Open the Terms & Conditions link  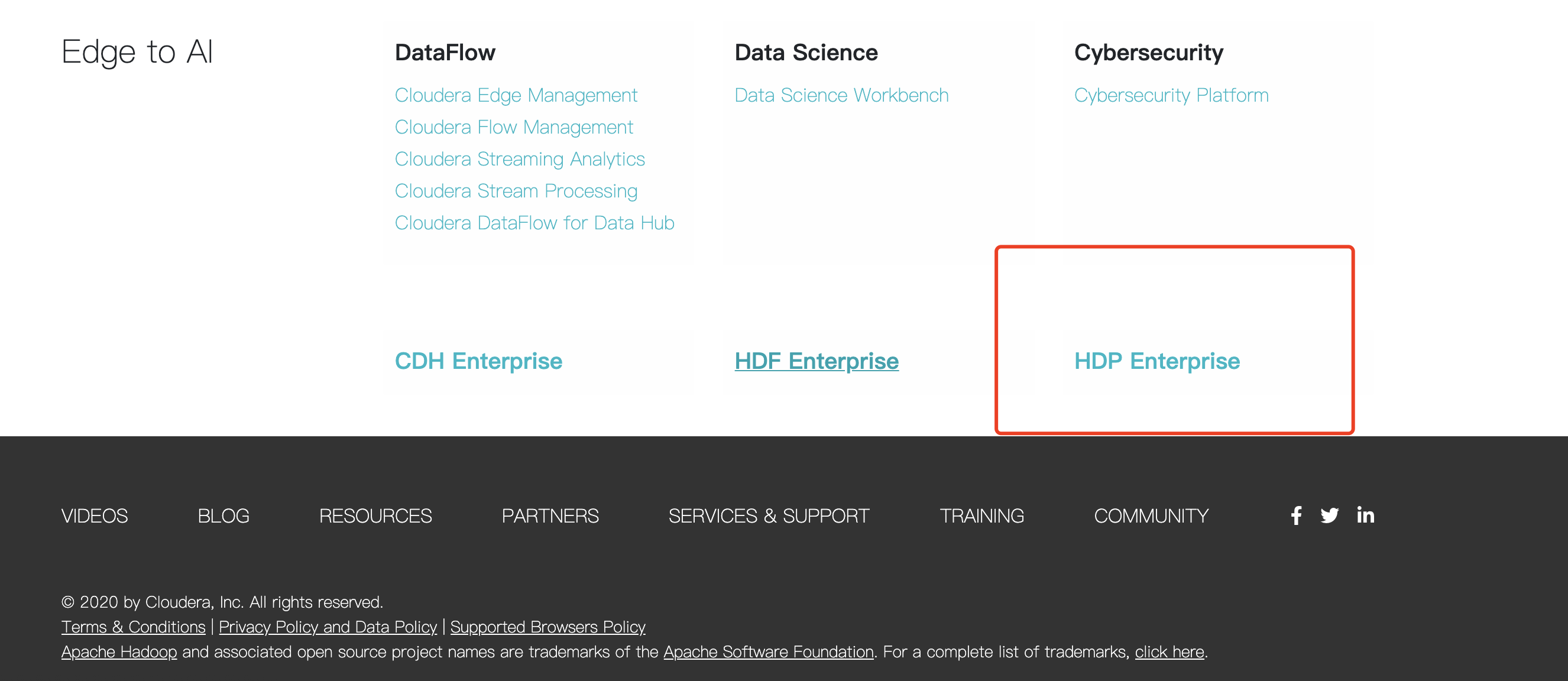point(133,627)
